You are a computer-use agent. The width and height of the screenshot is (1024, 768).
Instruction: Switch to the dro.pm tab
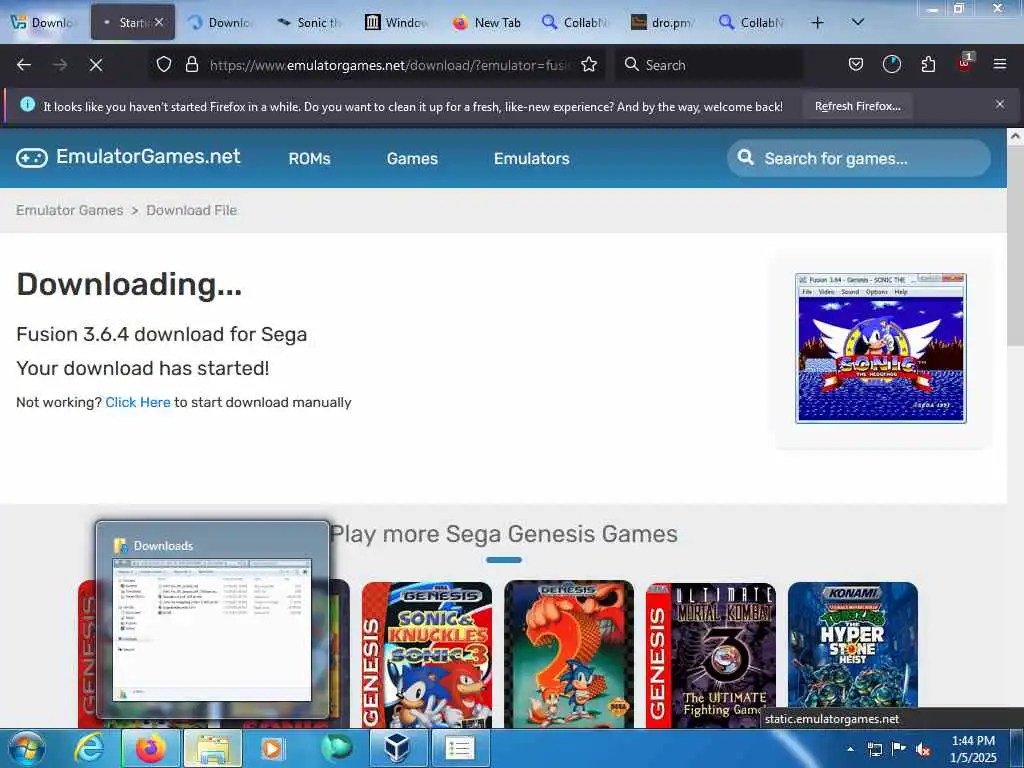662,23
